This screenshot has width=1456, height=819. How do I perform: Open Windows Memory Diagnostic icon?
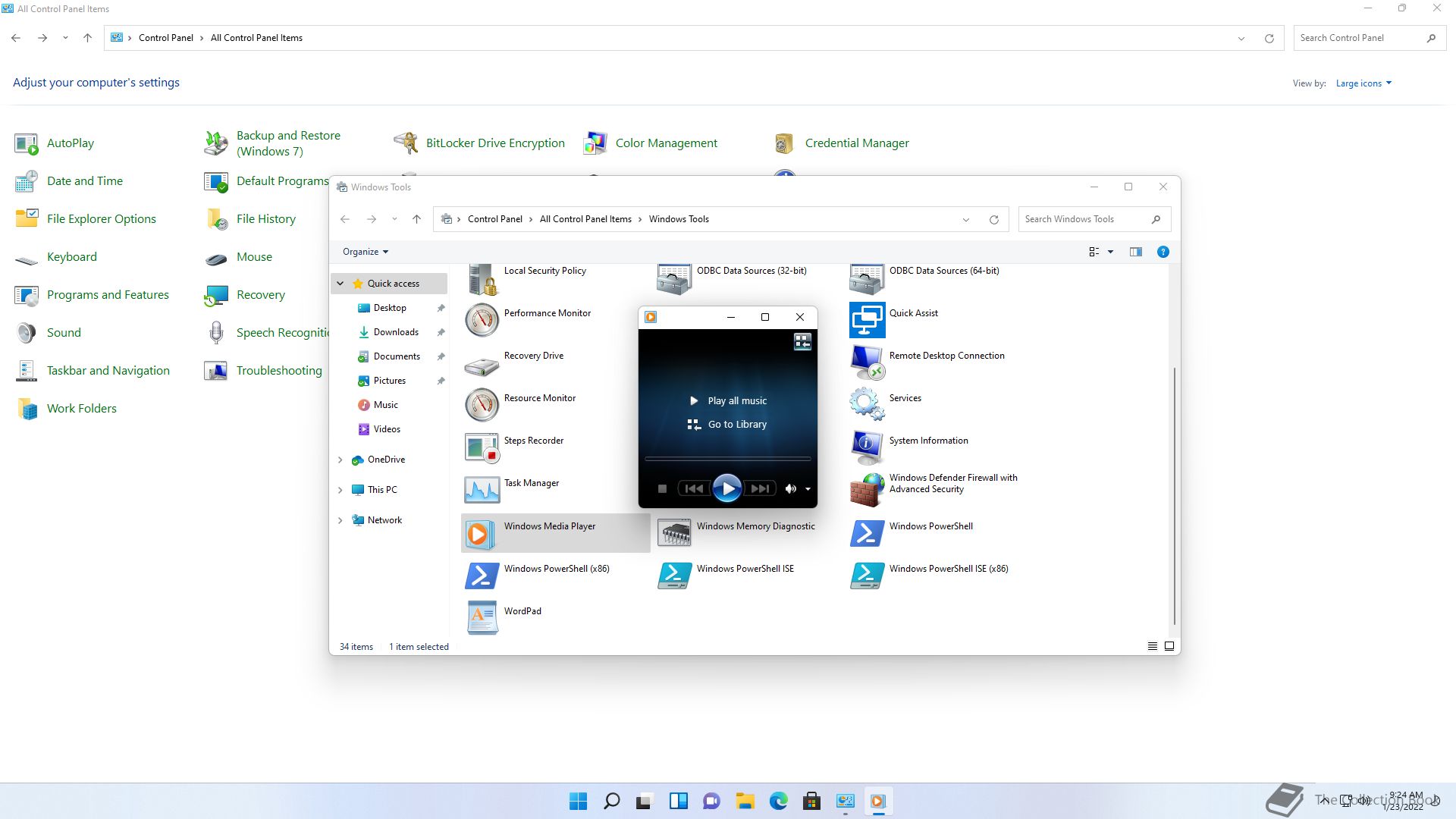click(x=674, y=533)
